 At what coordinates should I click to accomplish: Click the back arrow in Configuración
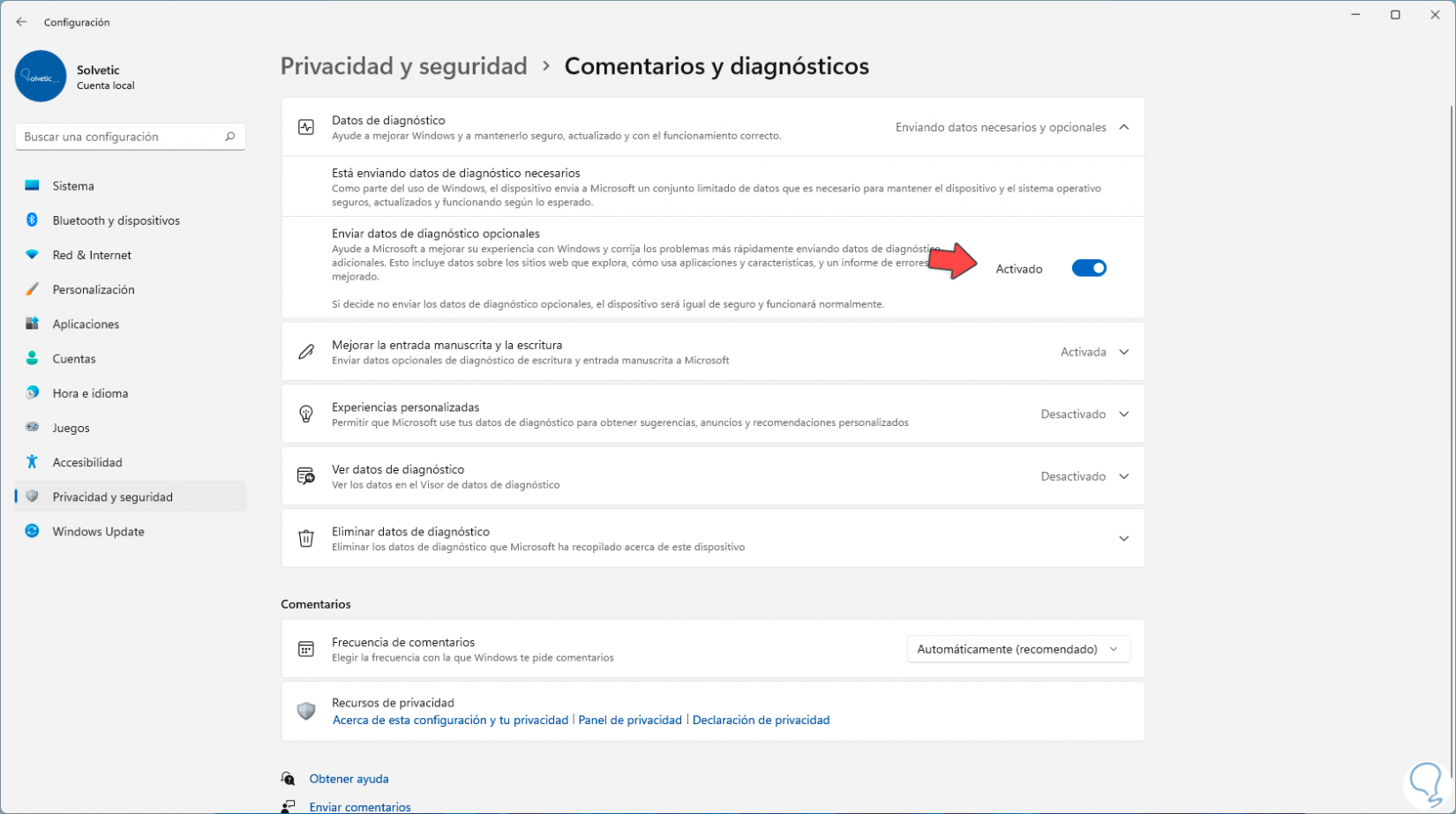(21, 22)
